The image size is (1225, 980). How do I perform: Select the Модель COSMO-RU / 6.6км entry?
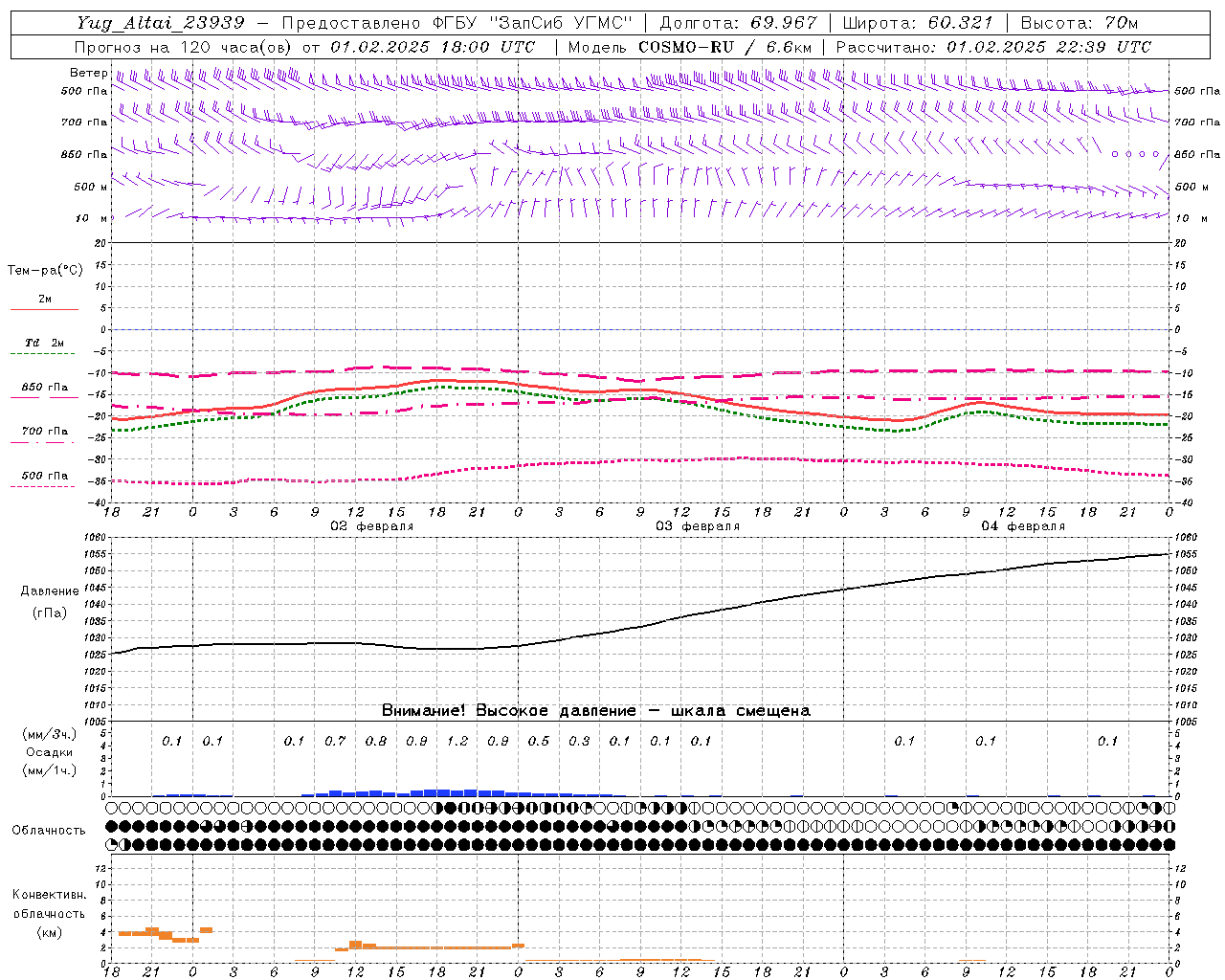690,47
